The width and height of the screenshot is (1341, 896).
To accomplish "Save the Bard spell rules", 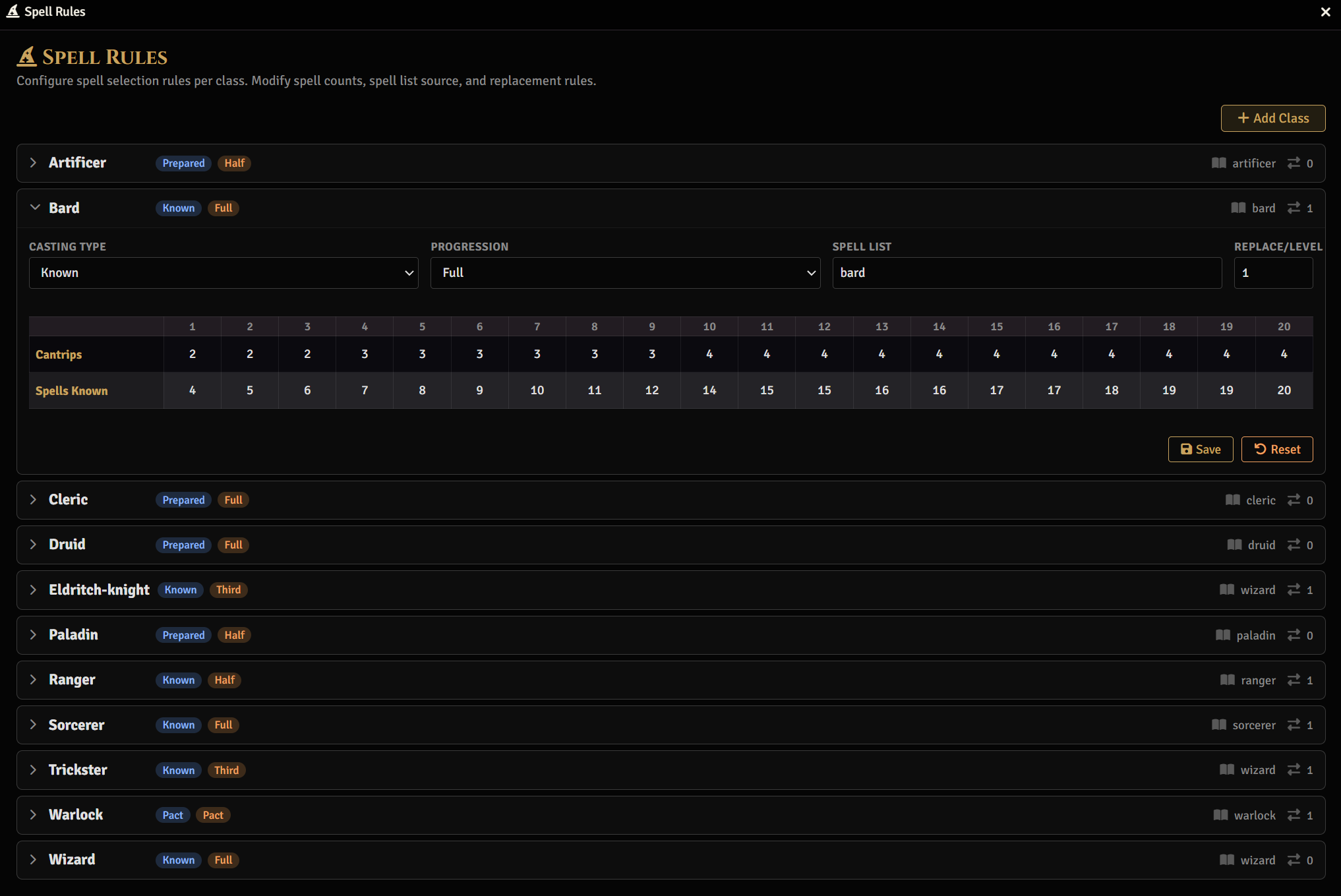I will (1200, 449).
